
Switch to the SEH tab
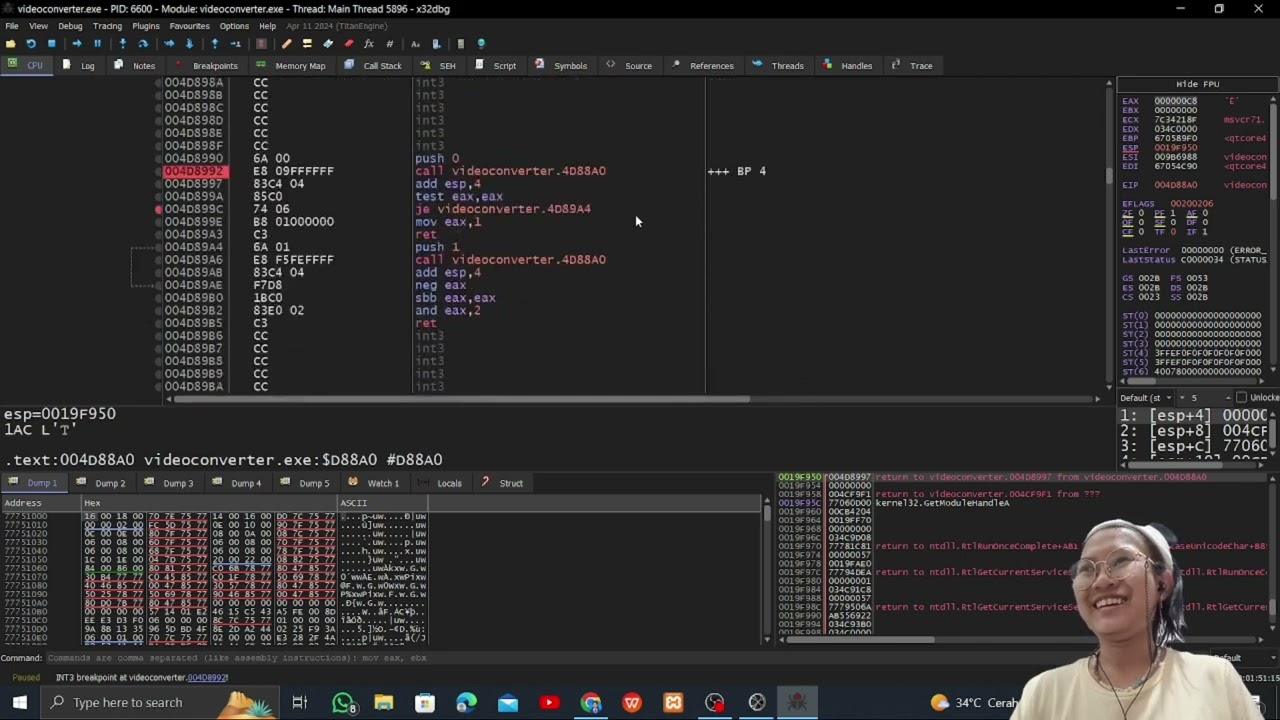coord(438,66)
